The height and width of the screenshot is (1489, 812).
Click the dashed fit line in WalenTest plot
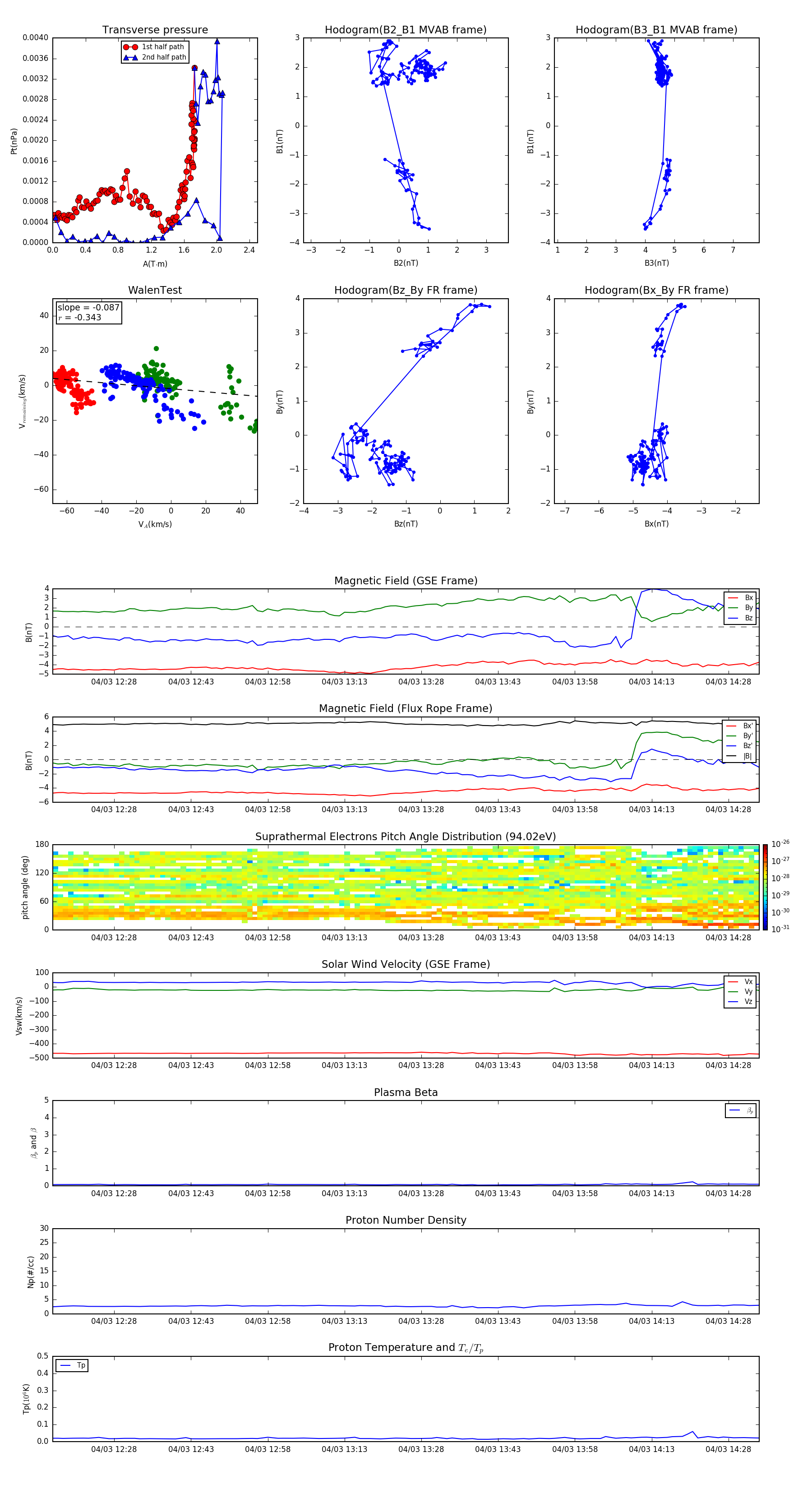click(155, 387)
